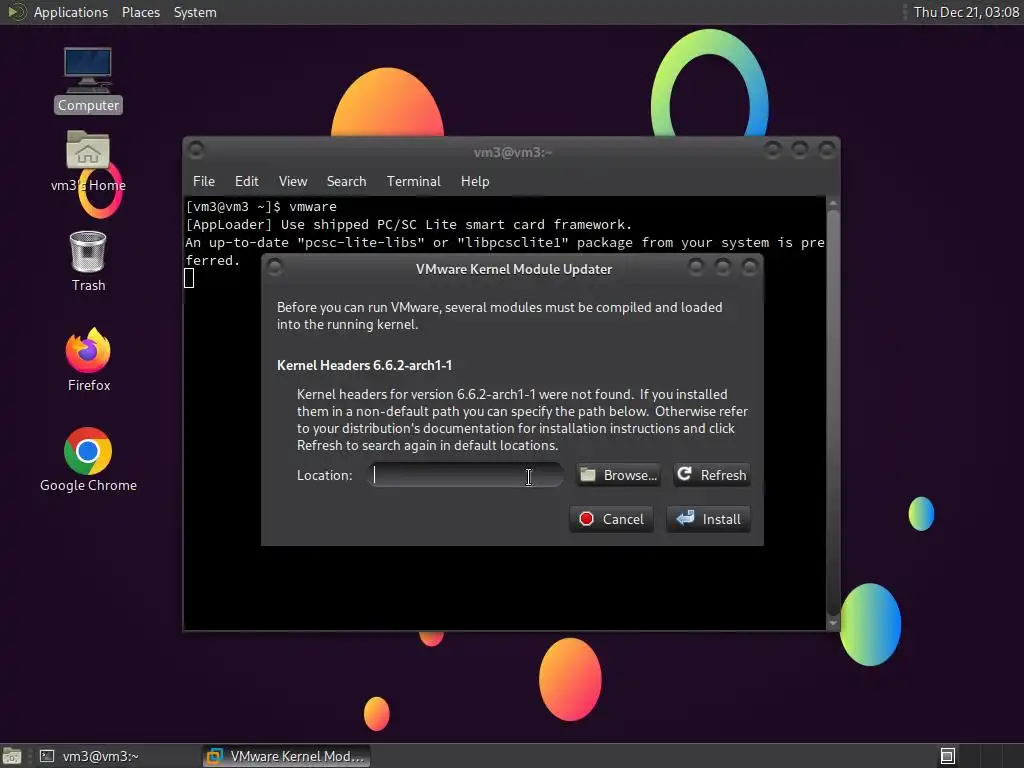Click the 'Location:' label
The height and width of the screenshot is (768, 1024).
(325, 475)
